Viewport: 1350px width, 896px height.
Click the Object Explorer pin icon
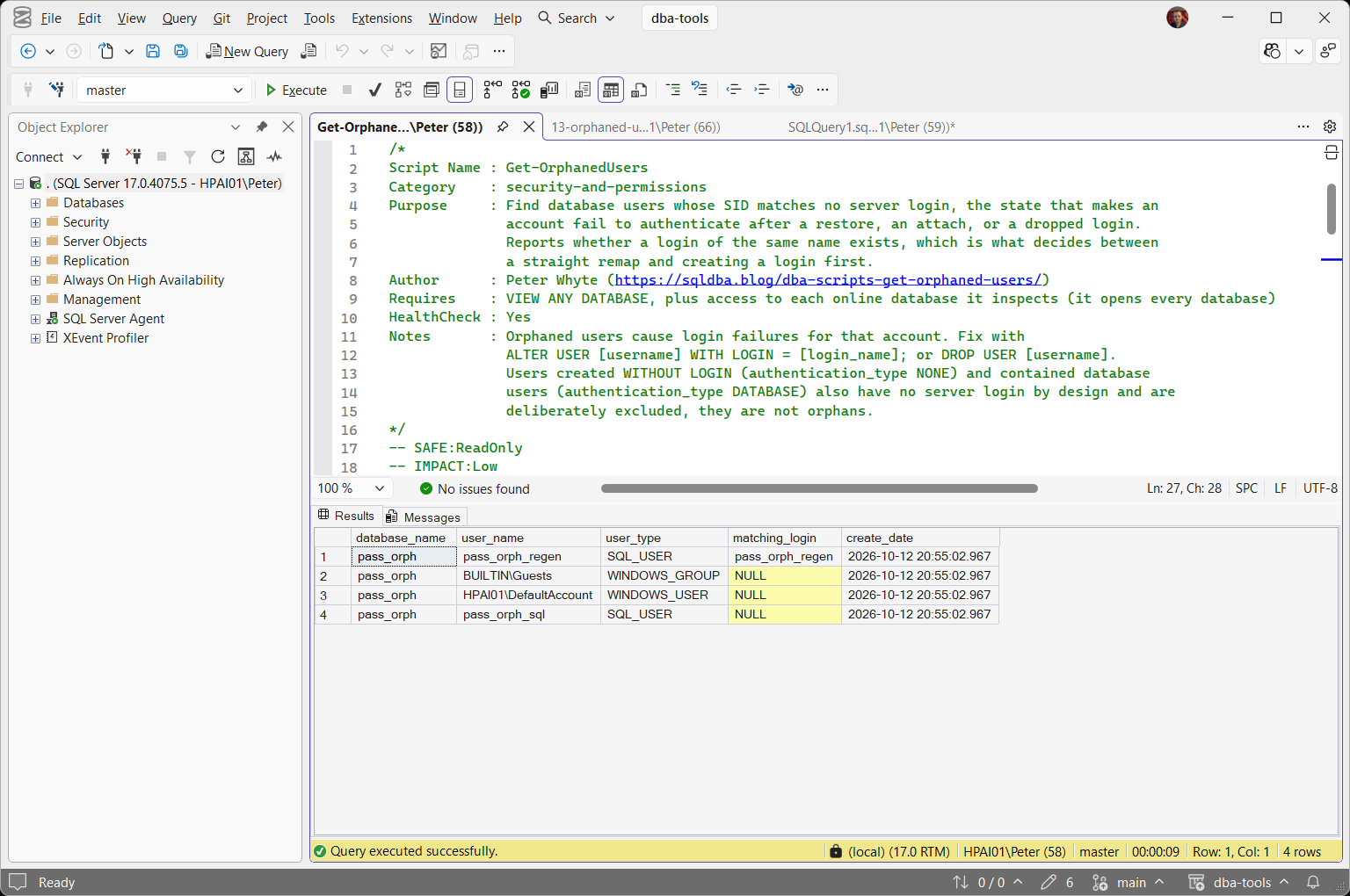pos(262,127)
